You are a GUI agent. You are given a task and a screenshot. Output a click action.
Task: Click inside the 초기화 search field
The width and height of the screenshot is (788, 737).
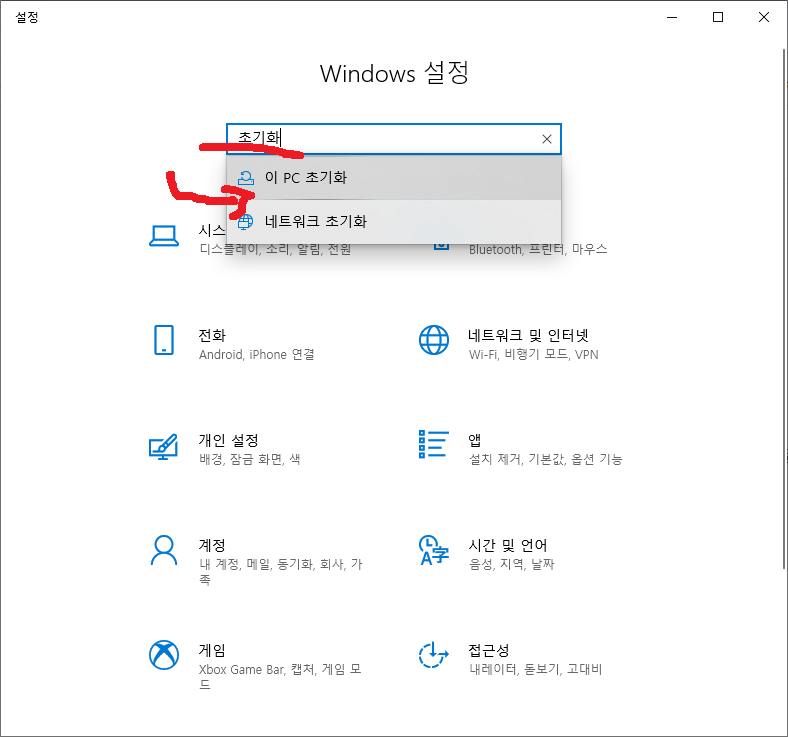click(x=393, y=139)
